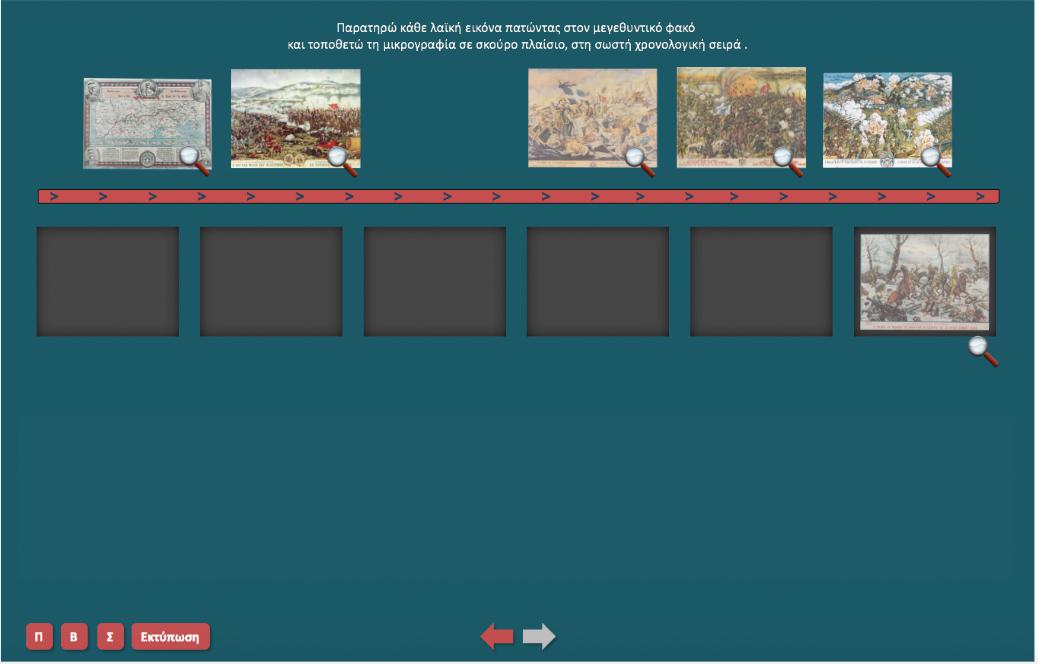
Task: Click the Σ button
Action: (x=110, y=637)
